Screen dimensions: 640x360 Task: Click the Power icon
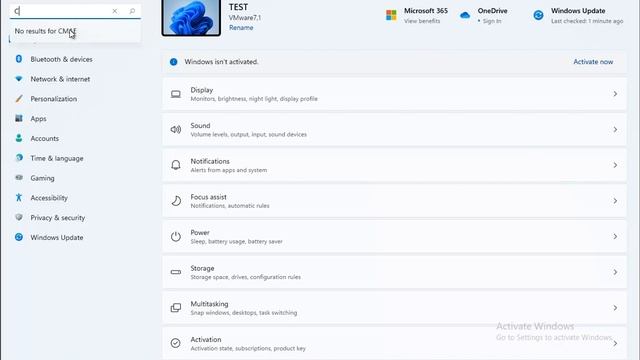(176, 236)
